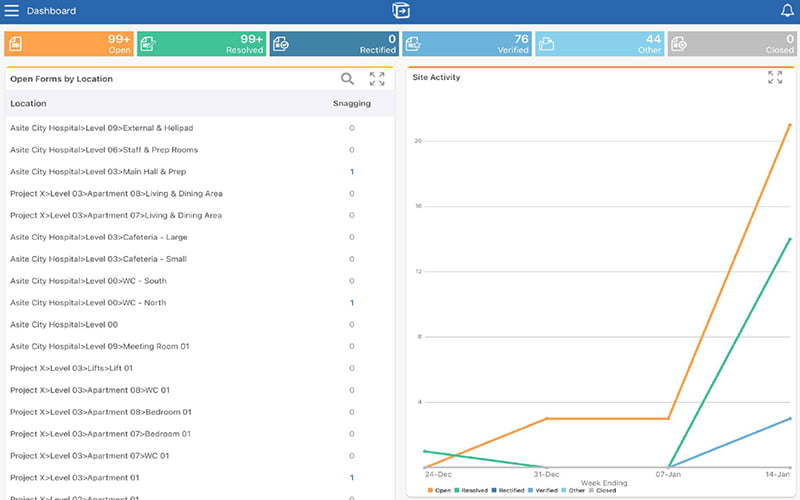Select row Level 03>Cafeteria - Small
Screen dimensions: 800x500
tap(199, 259)
